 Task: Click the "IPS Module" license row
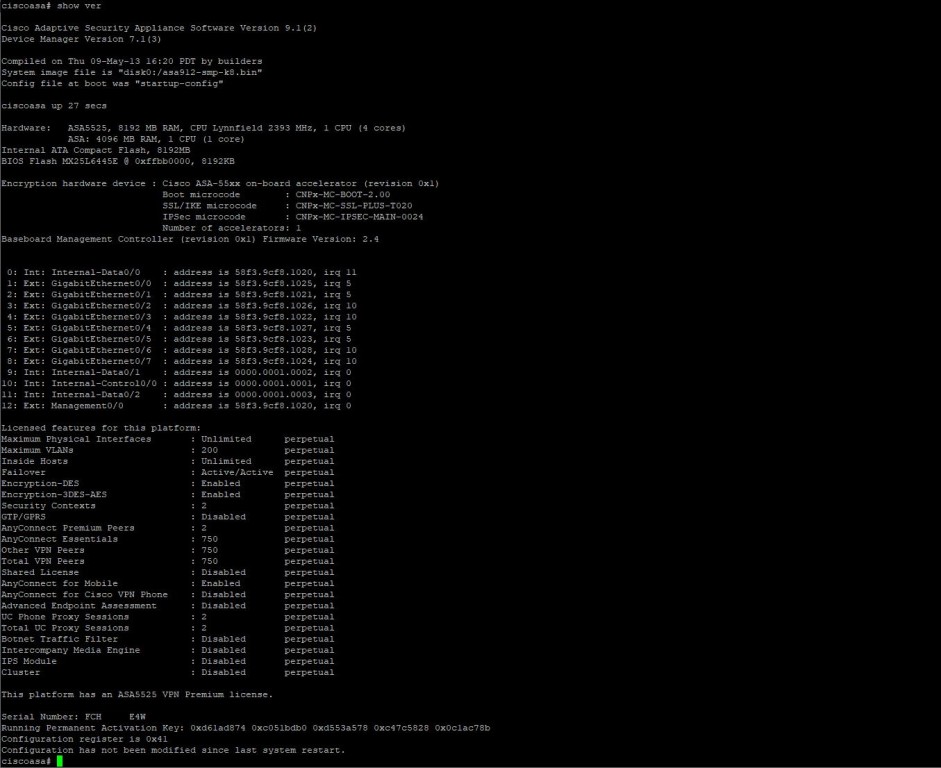168,661
